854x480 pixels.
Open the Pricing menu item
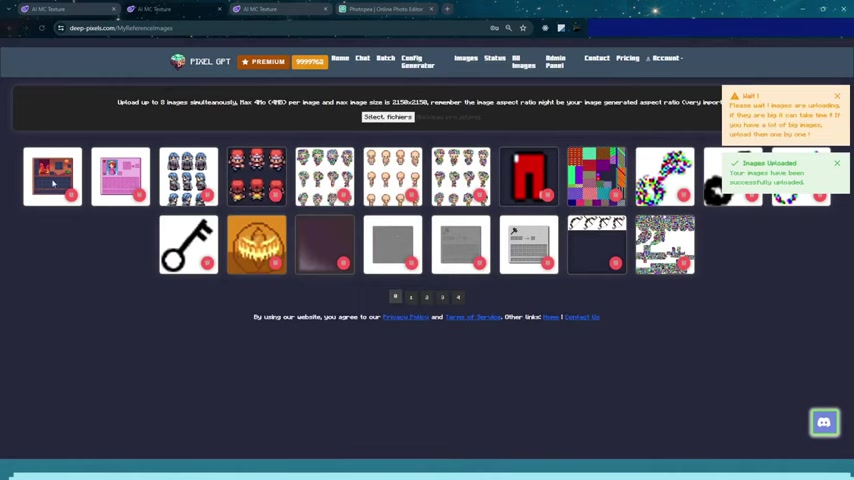[627, 58]
